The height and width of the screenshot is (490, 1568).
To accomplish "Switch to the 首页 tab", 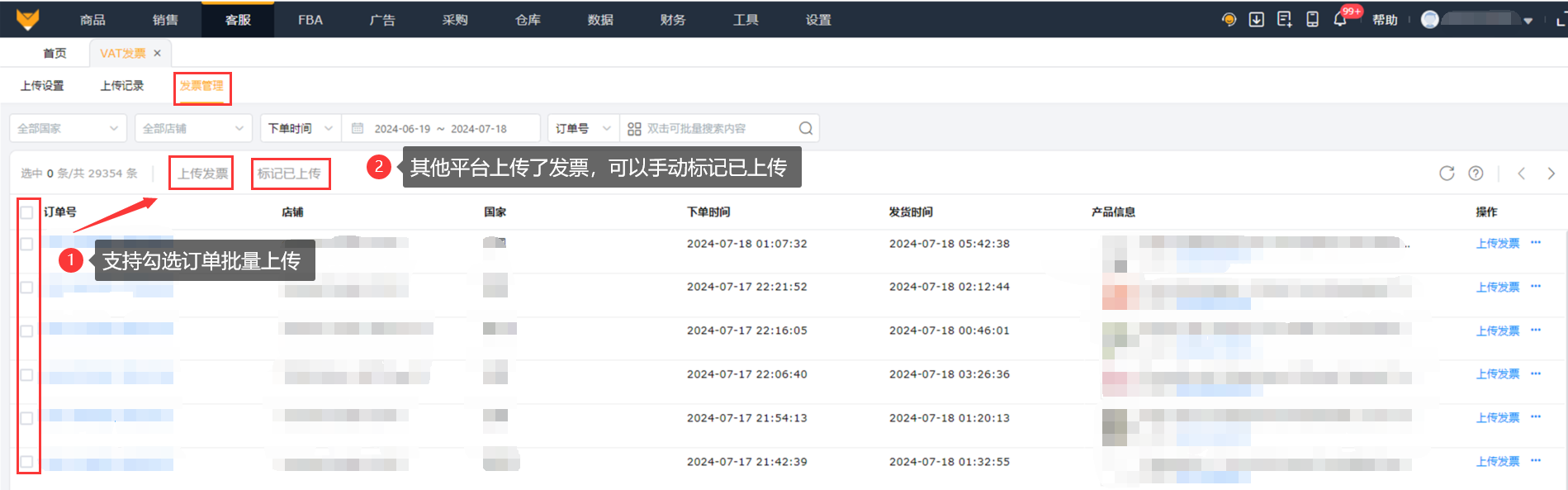I will (54, 53).
